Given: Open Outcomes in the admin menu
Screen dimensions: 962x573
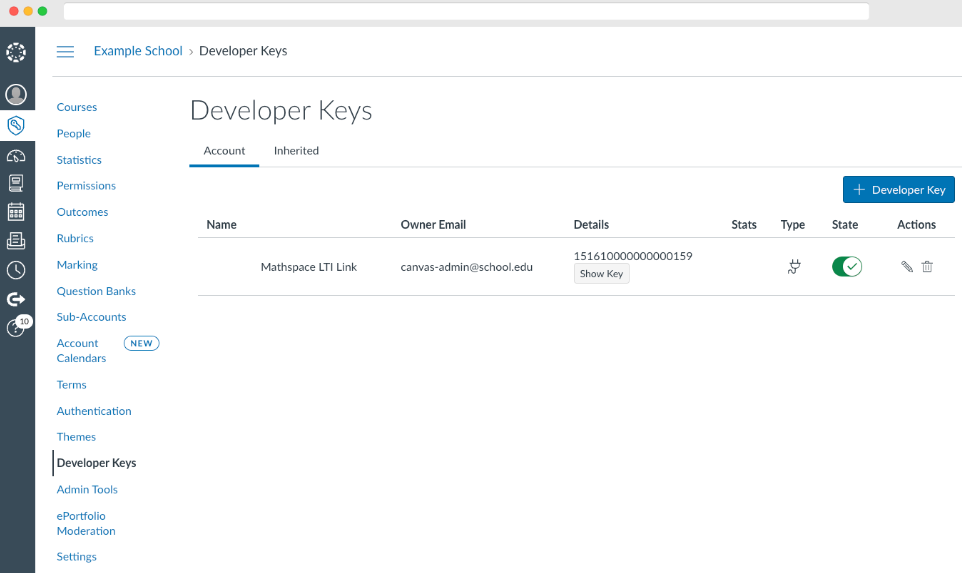Looking at the screenshot, I should (82, 212).
